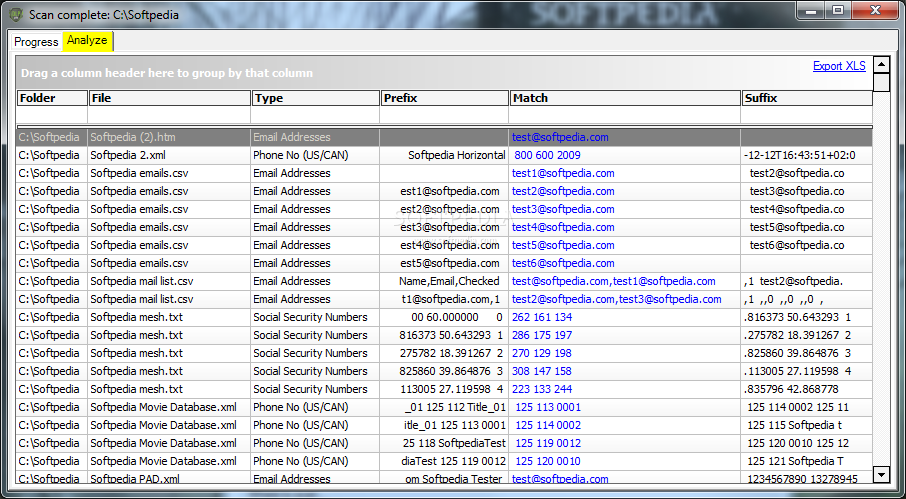Sort by the Match column header

625,98
